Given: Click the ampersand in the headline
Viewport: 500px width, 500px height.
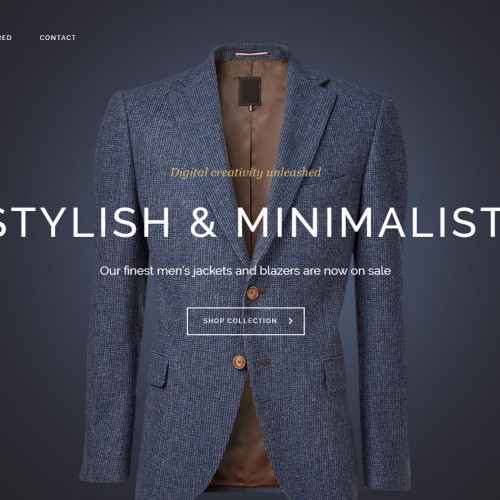Looking at the screenshot, I should coord(203,222).
